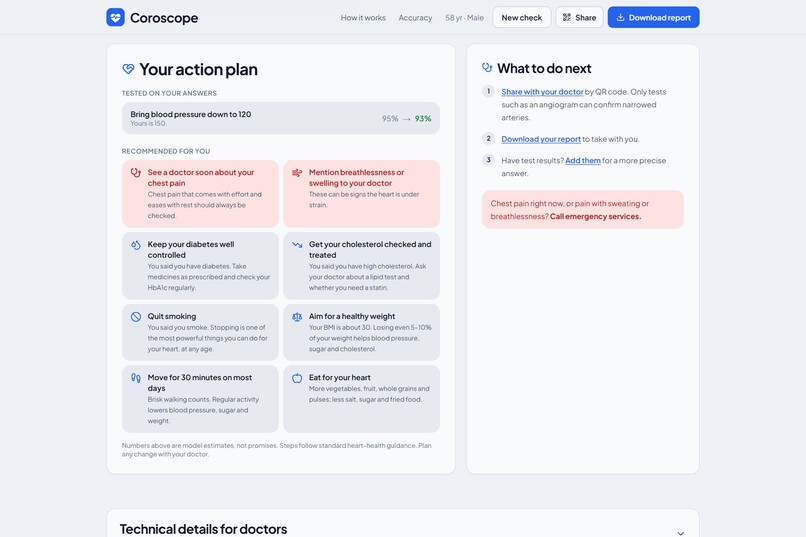Click the TESTED ON YOUR ANSWERS label
Screen dimensions: 806x537
pyautogui.click(x=169, y=93)
